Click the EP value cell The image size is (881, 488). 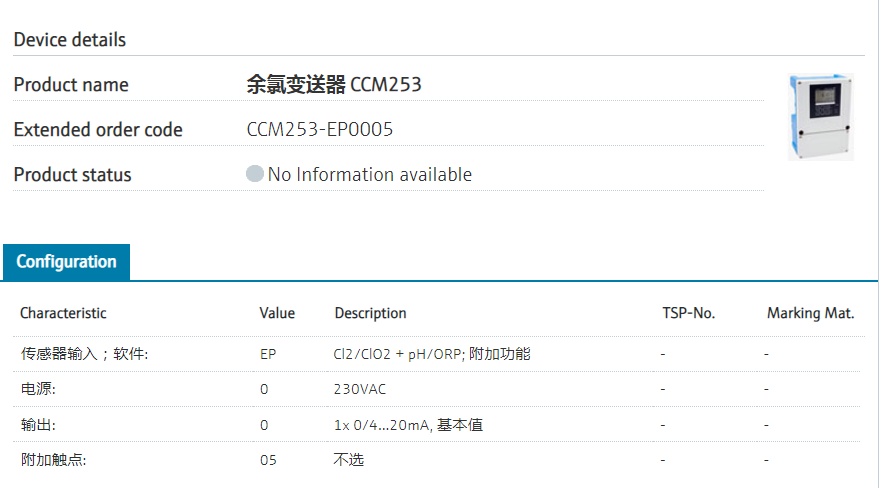(268, 354)
